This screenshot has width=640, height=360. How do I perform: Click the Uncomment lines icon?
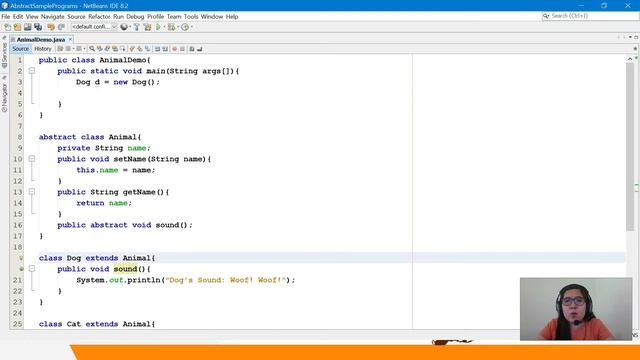pos(200,49)
